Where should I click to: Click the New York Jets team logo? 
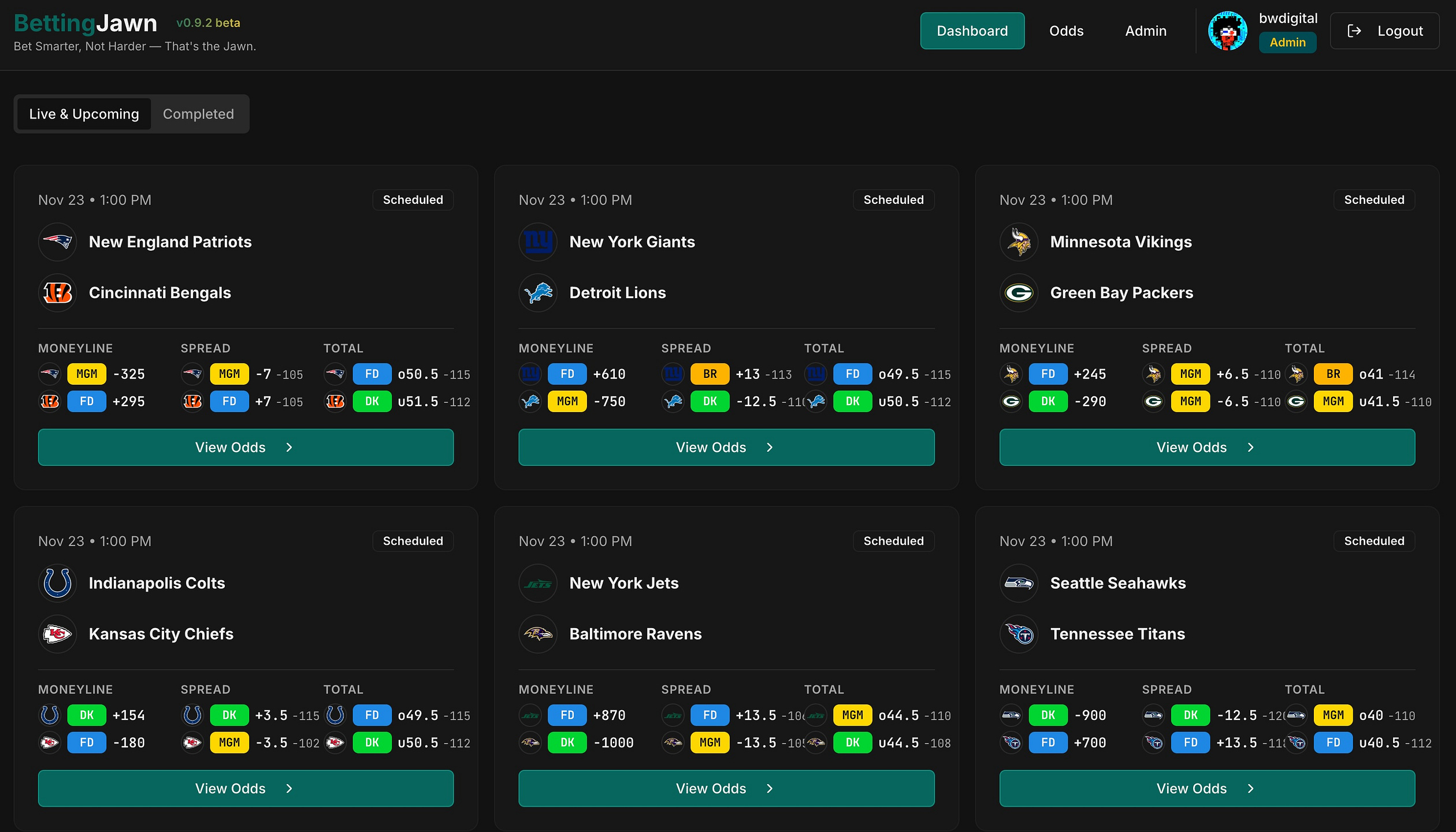tap(538, 583)
